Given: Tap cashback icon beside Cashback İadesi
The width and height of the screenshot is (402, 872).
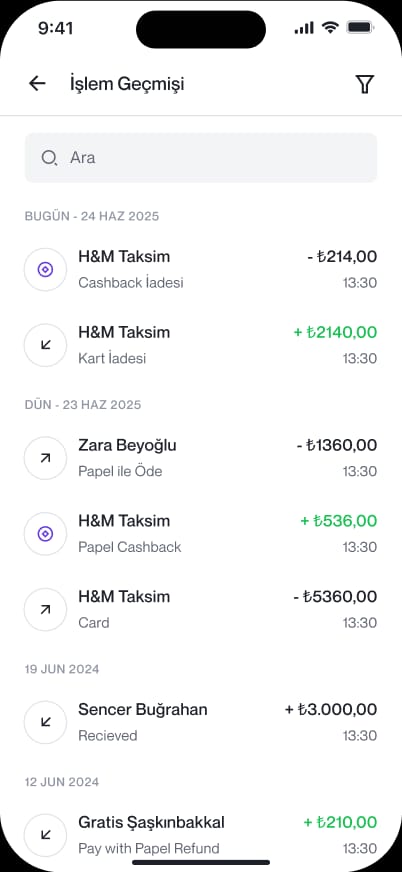Looking at the screenshot, I should pos(46,270).
